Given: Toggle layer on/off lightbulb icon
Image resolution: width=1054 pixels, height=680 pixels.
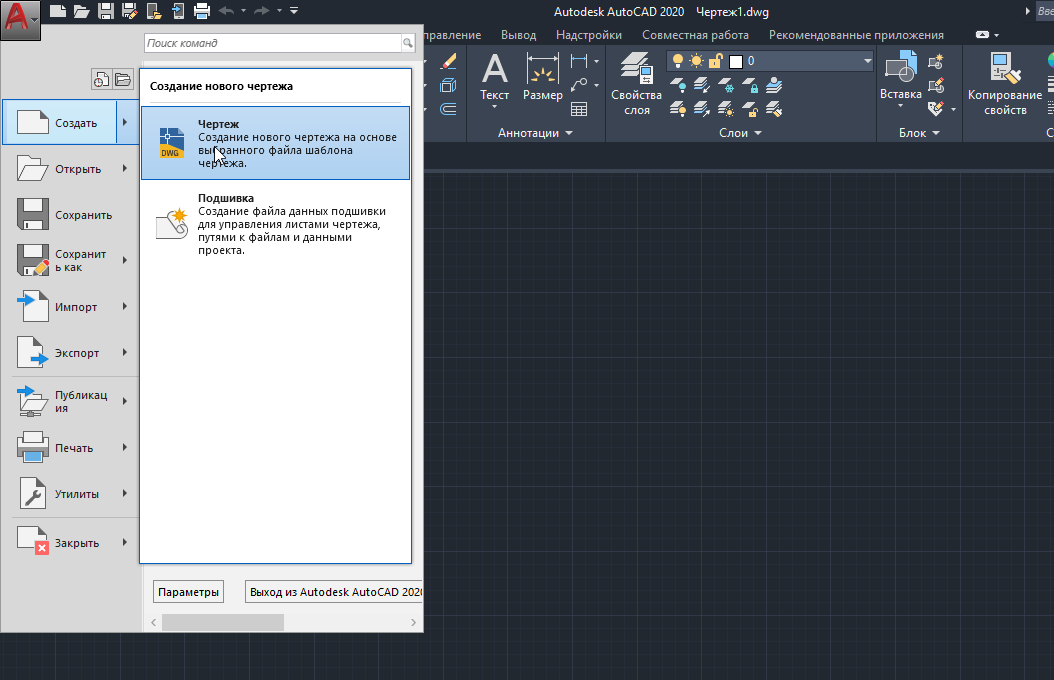Looking at the screenshot, I should [678, 61].
